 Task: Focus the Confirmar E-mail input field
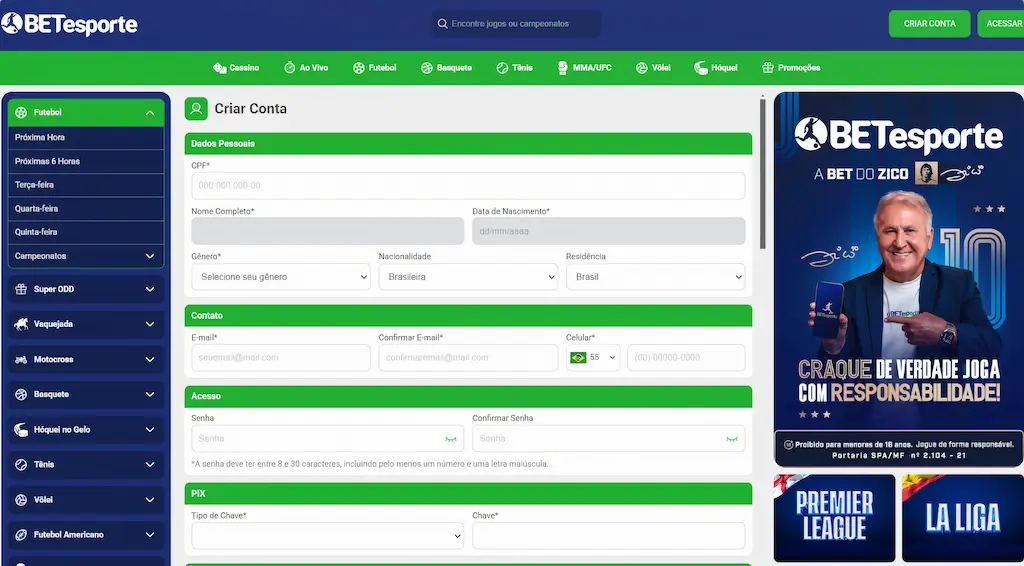(x=468, y=358)
